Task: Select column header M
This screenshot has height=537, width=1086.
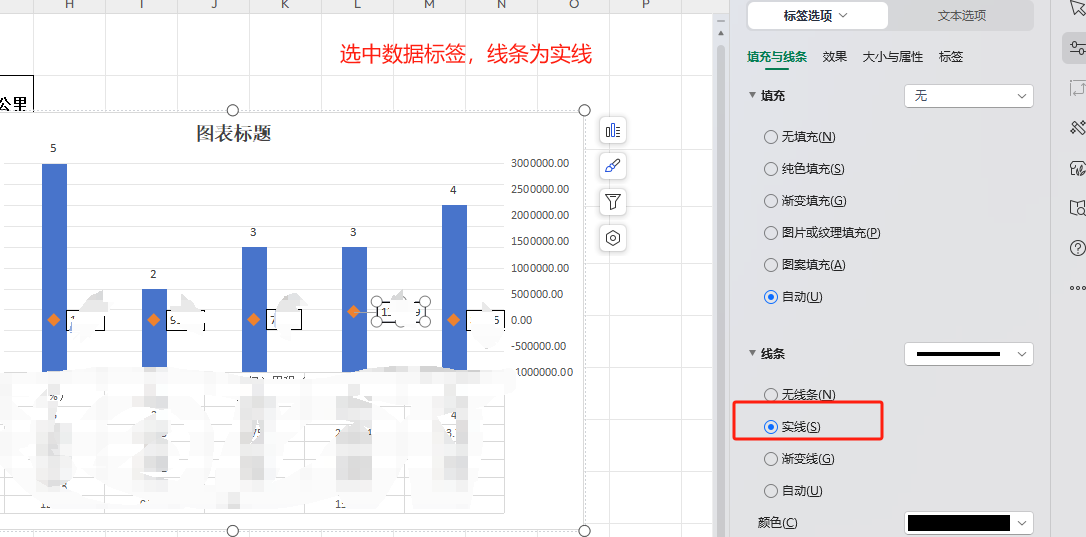Action: 429,5
